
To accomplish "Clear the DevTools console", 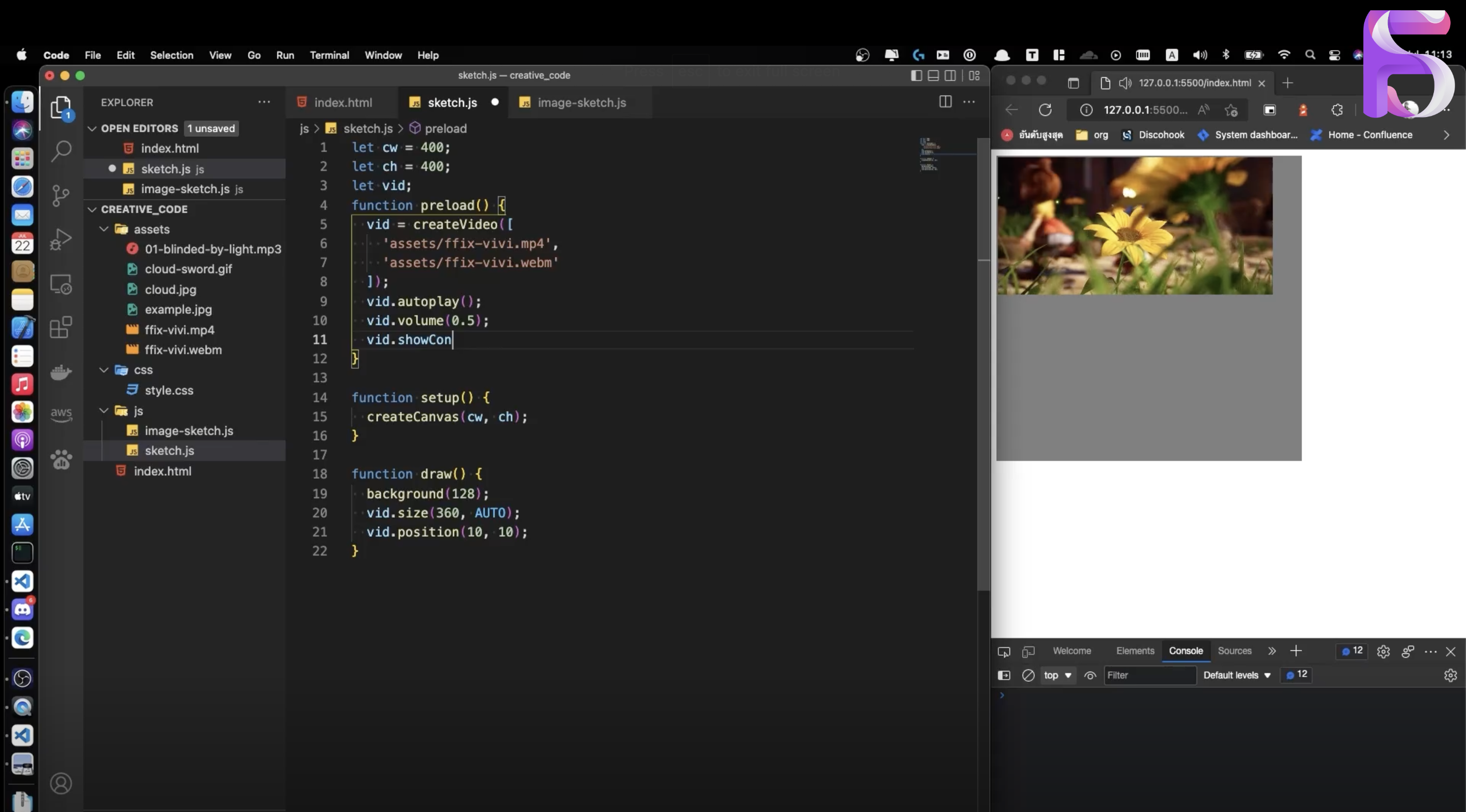I will pos(1028,675).
